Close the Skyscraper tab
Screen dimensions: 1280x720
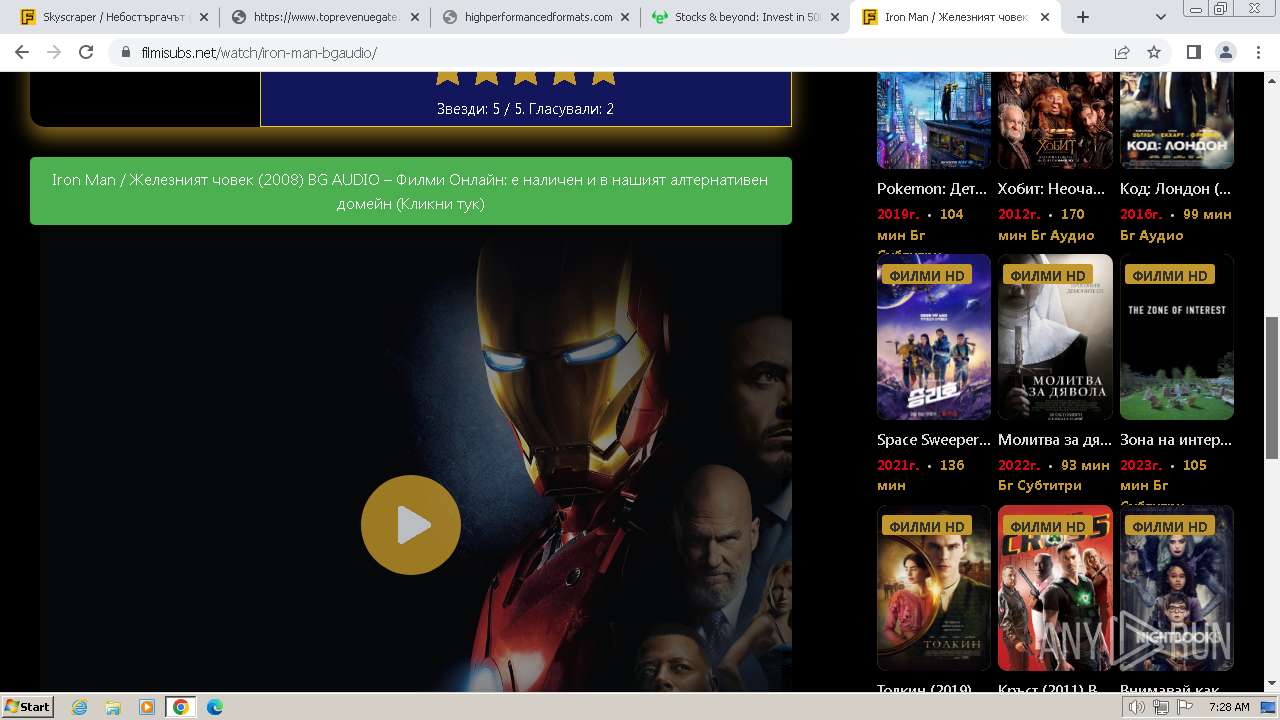[205, 17]
